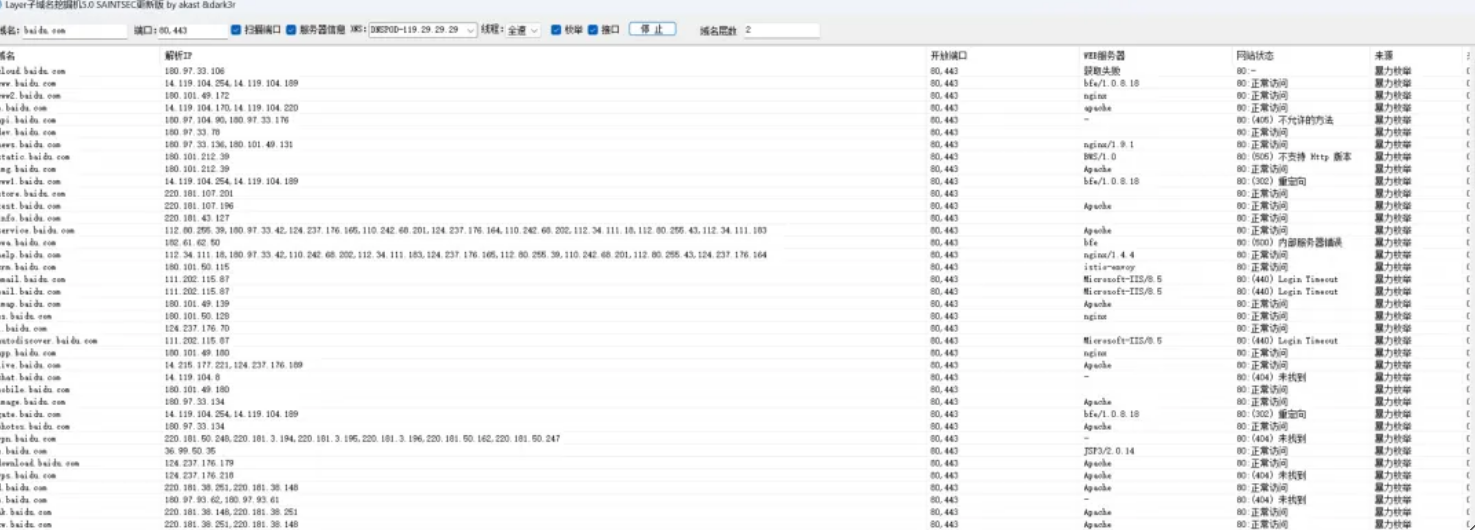Click the istio-envoy web server cell

point(1108,267)
